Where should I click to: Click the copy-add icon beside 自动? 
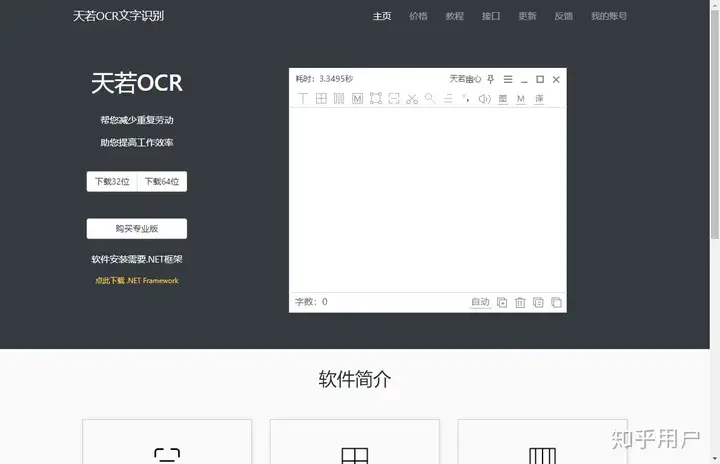(x=502, y=302)
